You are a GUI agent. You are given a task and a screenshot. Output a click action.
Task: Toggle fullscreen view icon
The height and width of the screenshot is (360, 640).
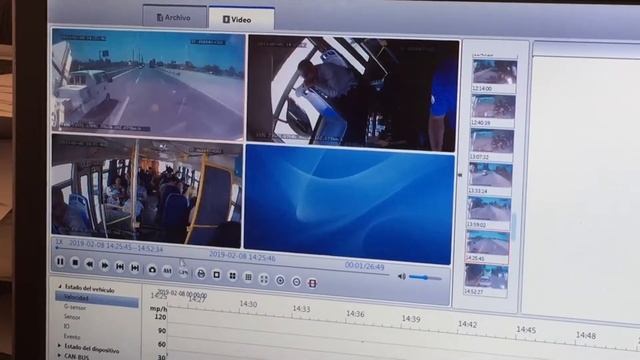click(264, 279)
